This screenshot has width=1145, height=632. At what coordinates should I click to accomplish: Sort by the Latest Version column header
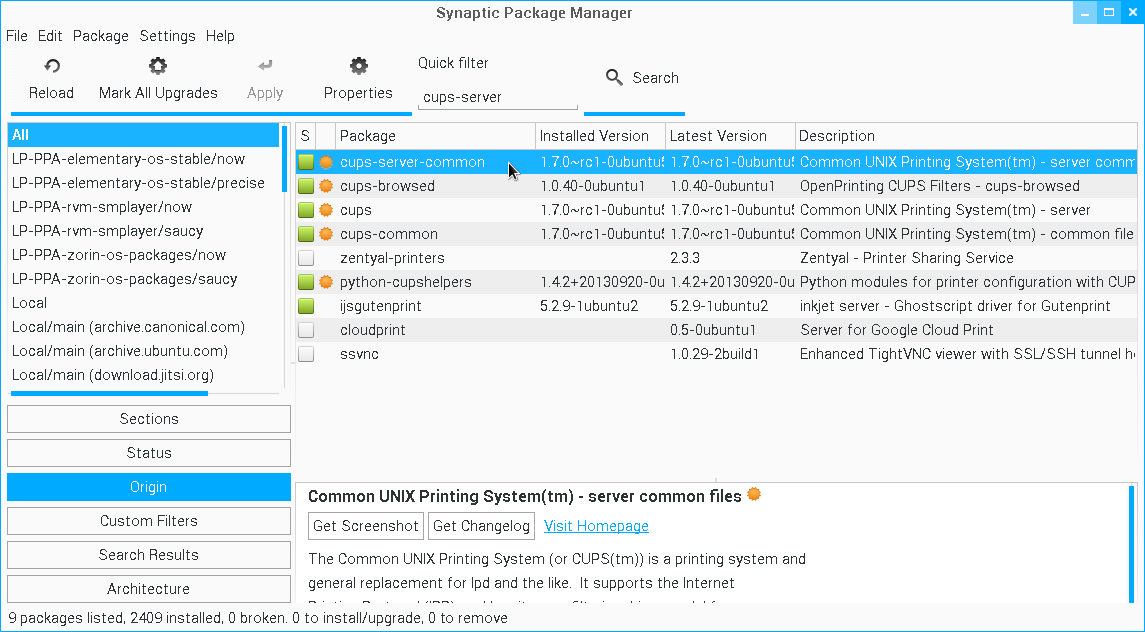(730, 136)
